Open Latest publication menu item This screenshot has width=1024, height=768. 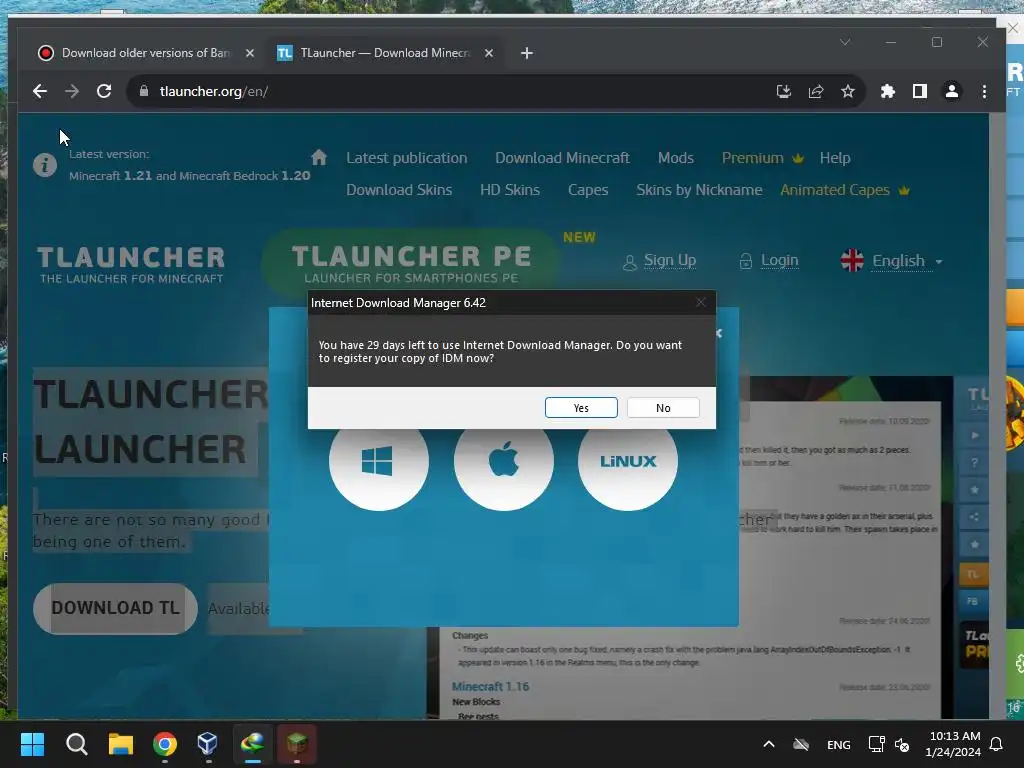click(406, 158)
